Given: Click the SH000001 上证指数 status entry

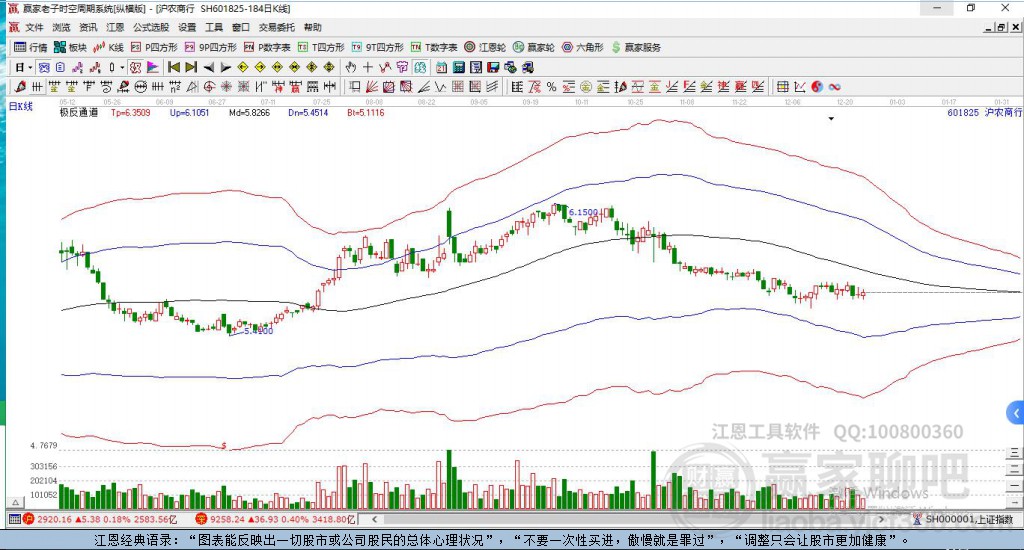Looking at the screenshot, I should click(963, 519).
